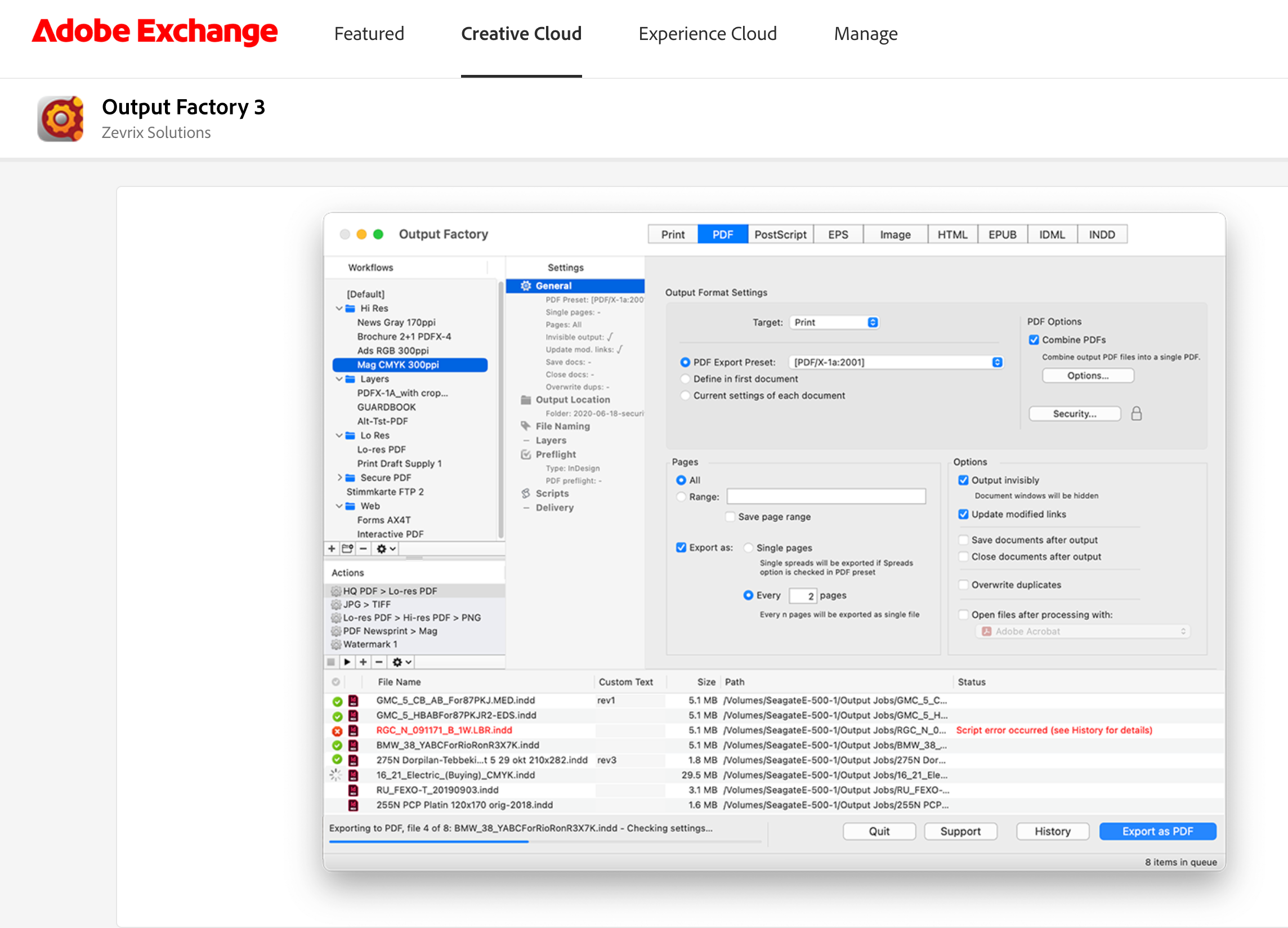Image resolution: width=1288 pixels, height=928 pixels.
Task: Click the Support button
Action: 960,832
